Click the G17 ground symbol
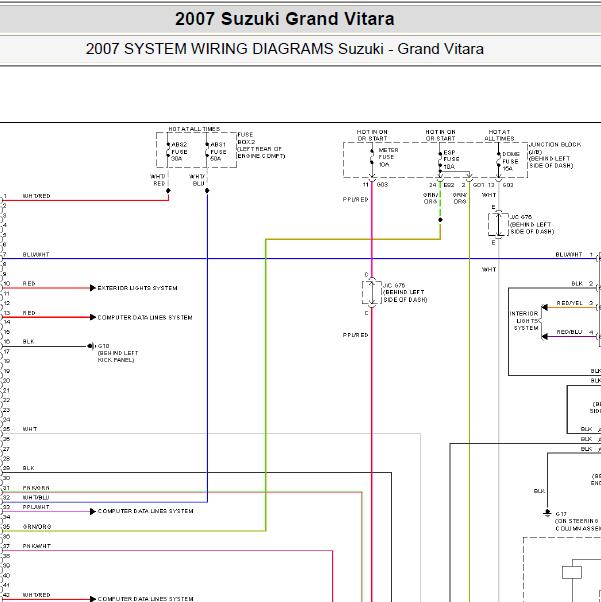601x602 pixels. coord(547,513)
